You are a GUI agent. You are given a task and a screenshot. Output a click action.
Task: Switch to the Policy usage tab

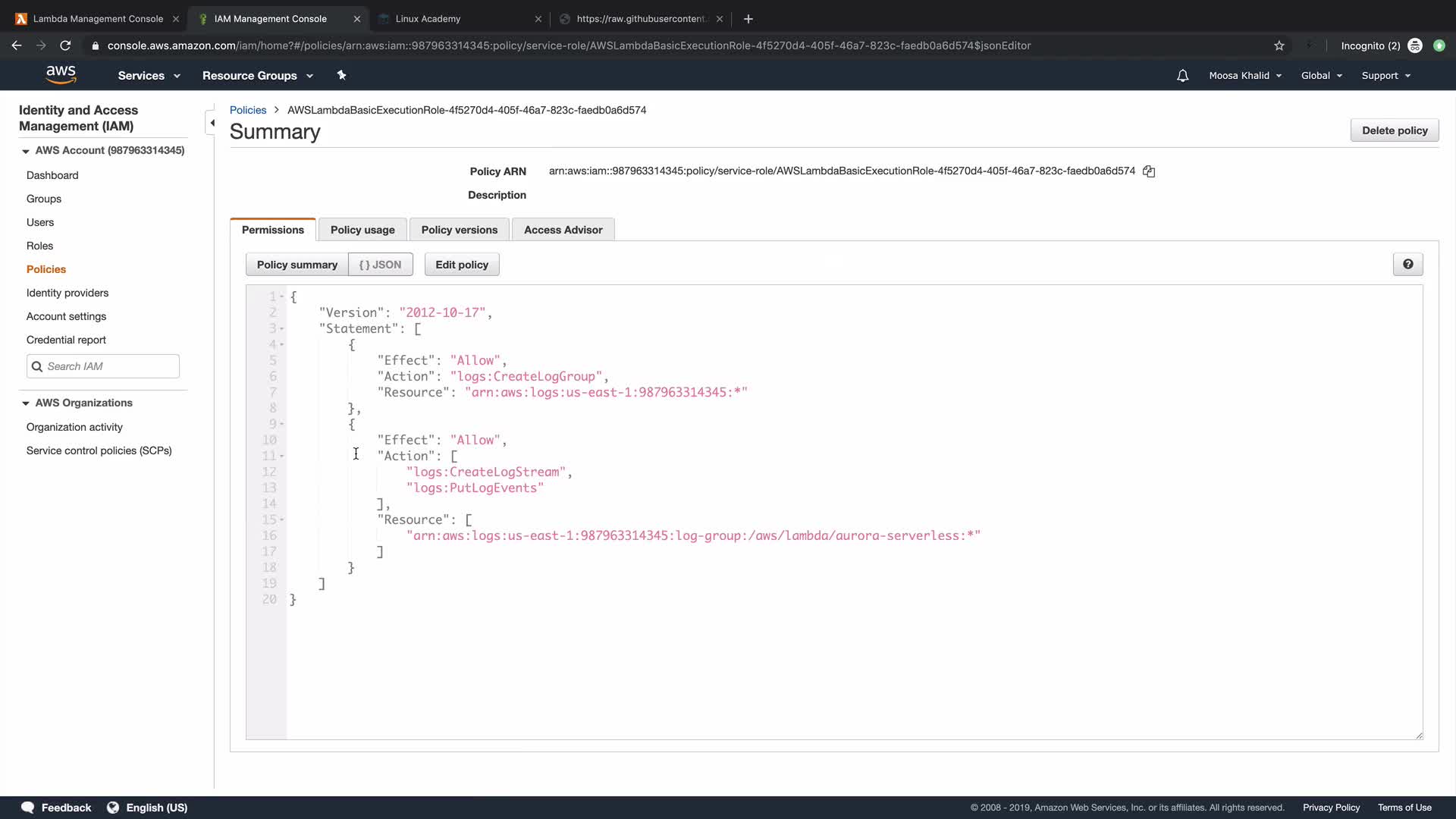(x=362, y=230)
